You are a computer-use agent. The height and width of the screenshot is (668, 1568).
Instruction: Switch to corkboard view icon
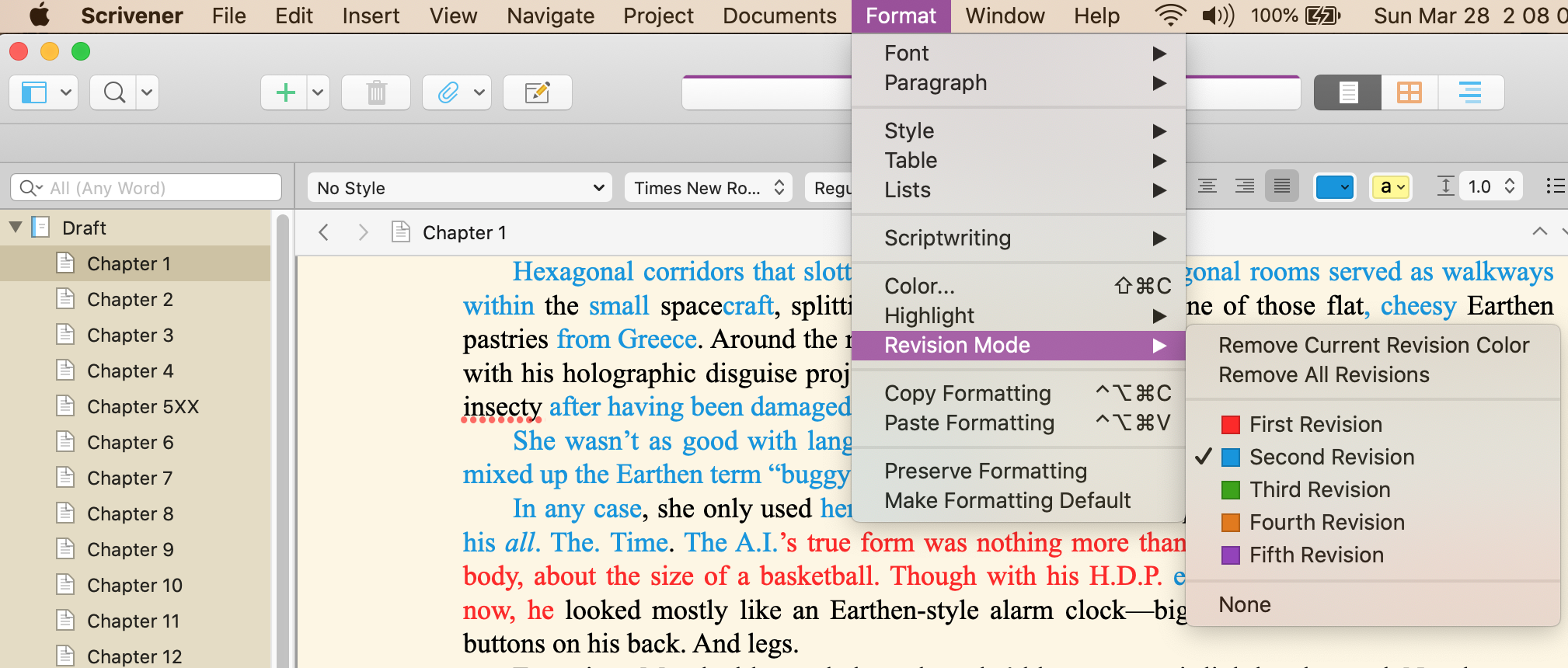[1409, 93]
